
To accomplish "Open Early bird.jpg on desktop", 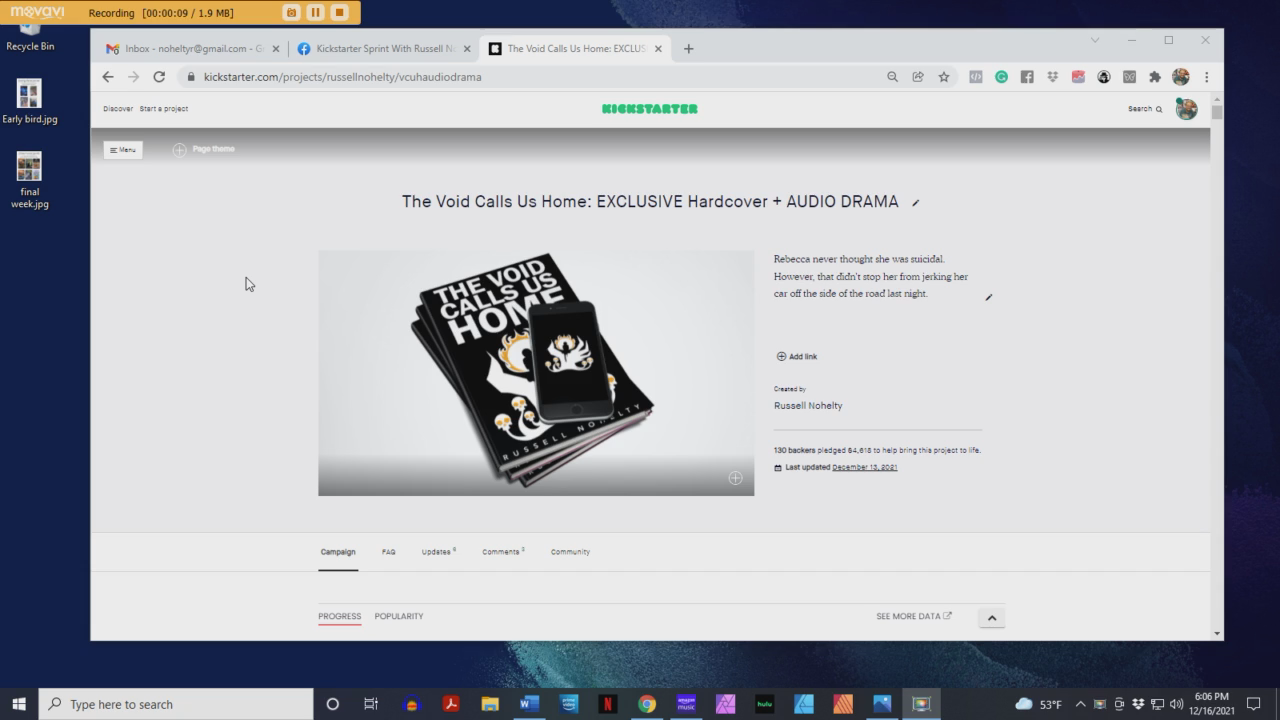I will pos(29,101).
